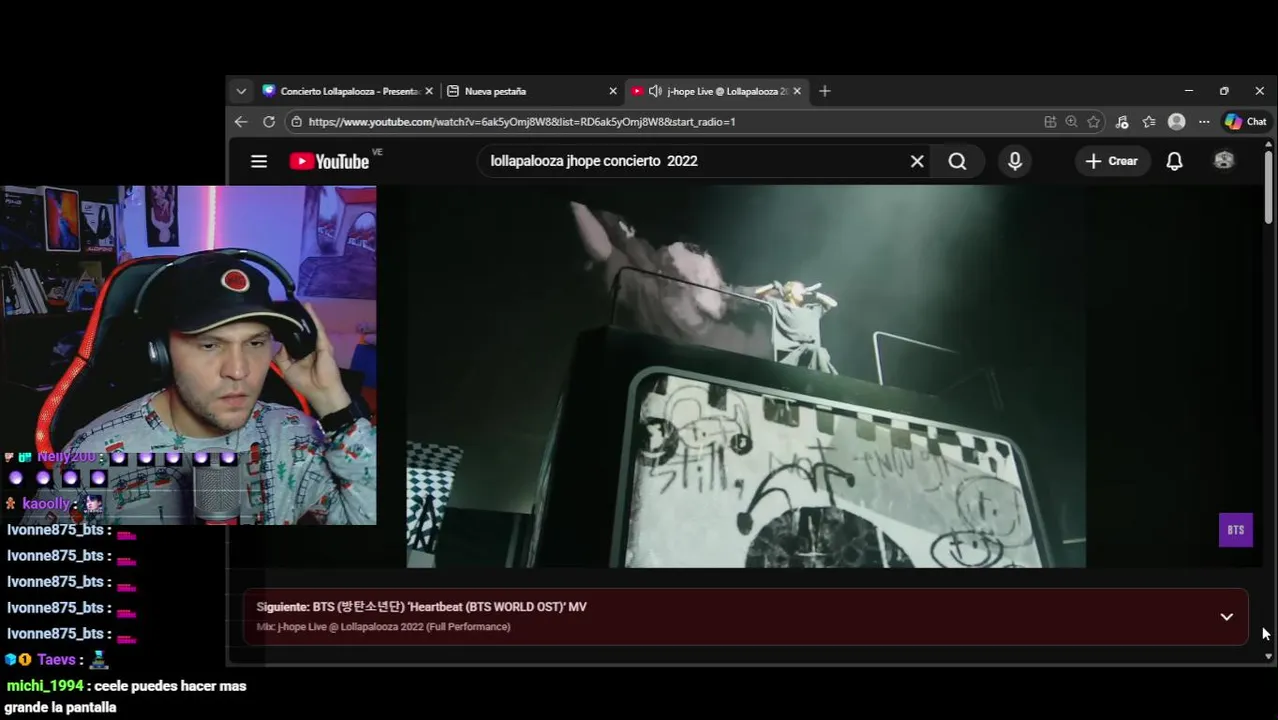Open the Copilot Chat button
The height and width of the screenshot is (720, 1278).
point(1246,122)
